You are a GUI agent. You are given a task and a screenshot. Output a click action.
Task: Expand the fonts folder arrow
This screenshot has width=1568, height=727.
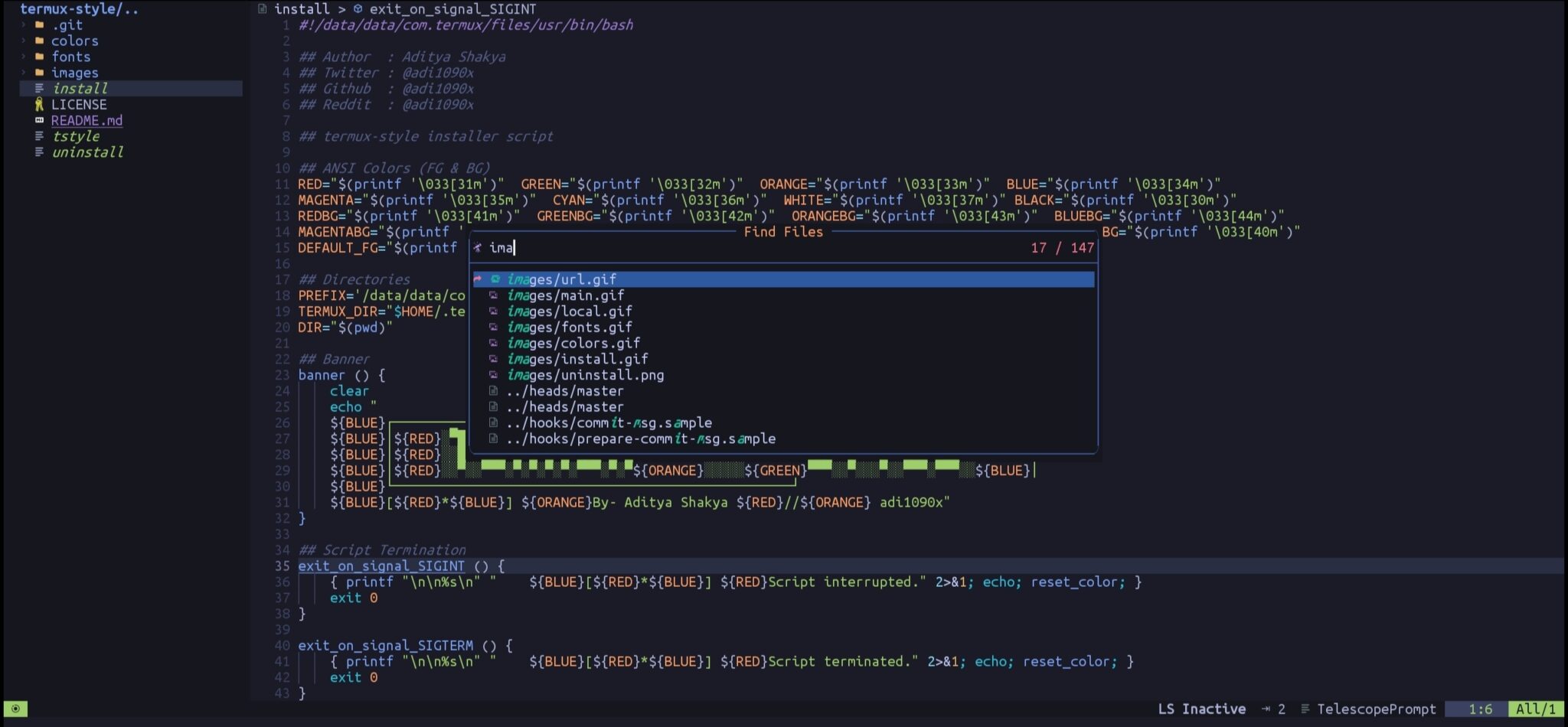(x=24, y=57)
